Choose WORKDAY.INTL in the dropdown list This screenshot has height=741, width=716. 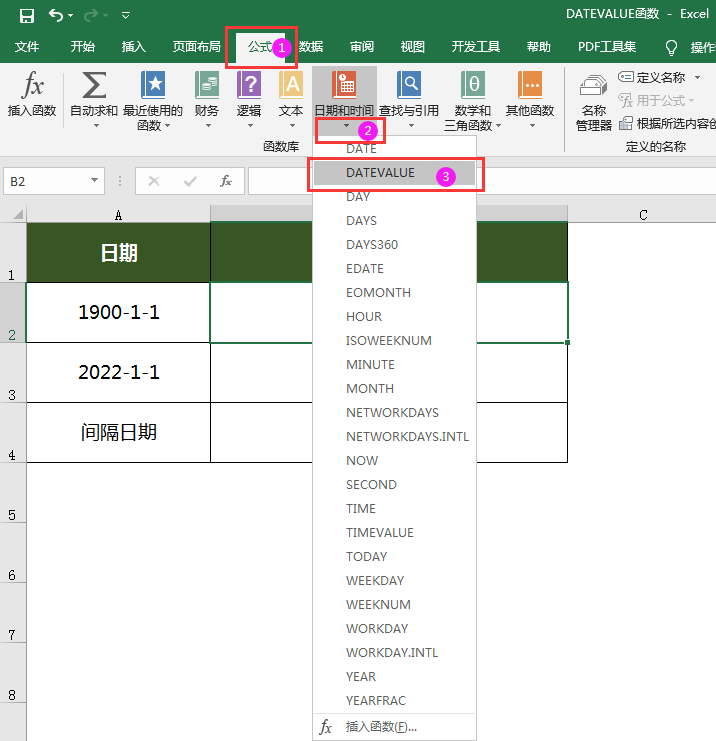(x=395, y=652)
